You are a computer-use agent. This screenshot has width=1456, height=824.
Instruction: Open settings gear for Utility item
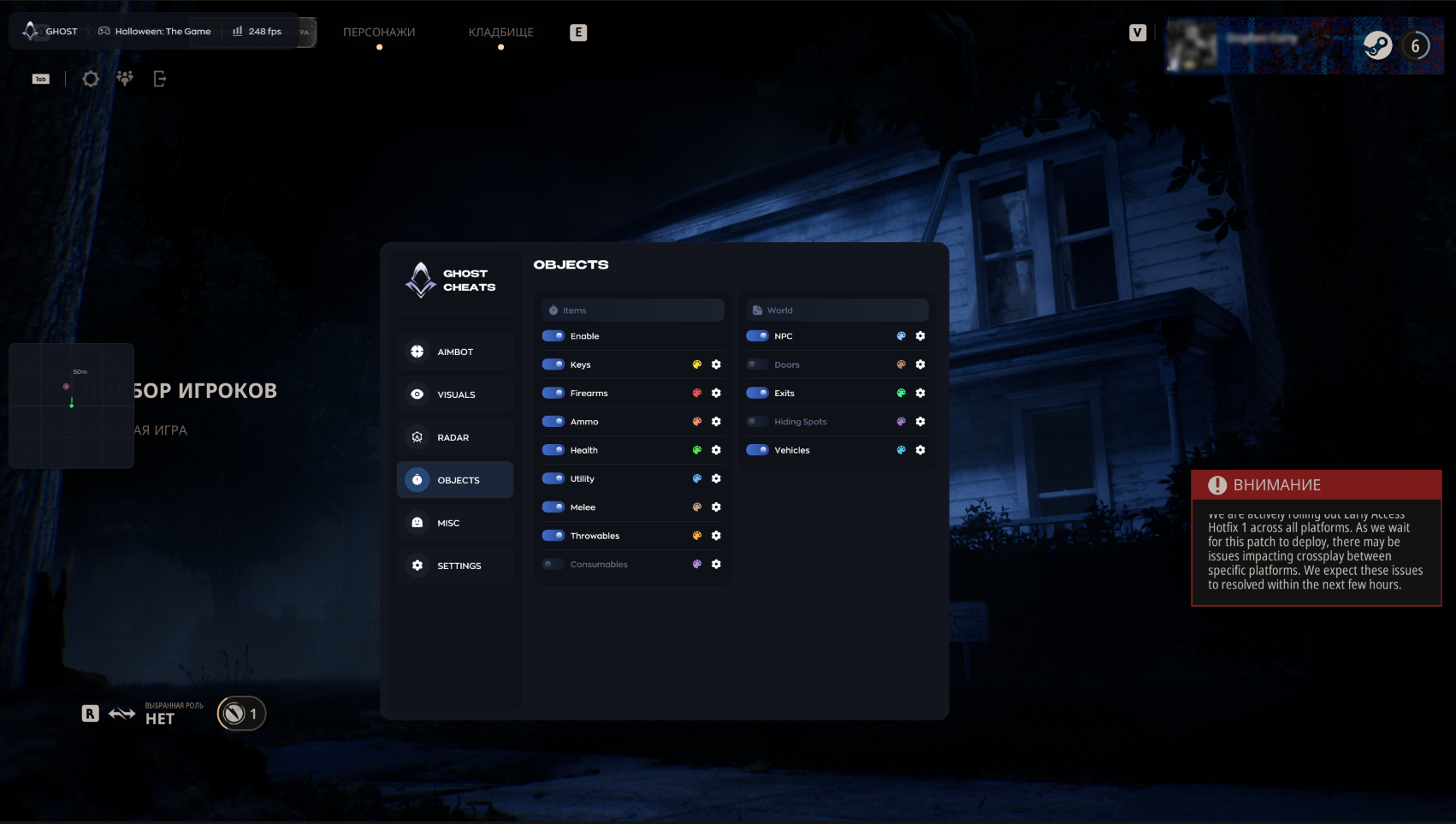pos(716,478)
